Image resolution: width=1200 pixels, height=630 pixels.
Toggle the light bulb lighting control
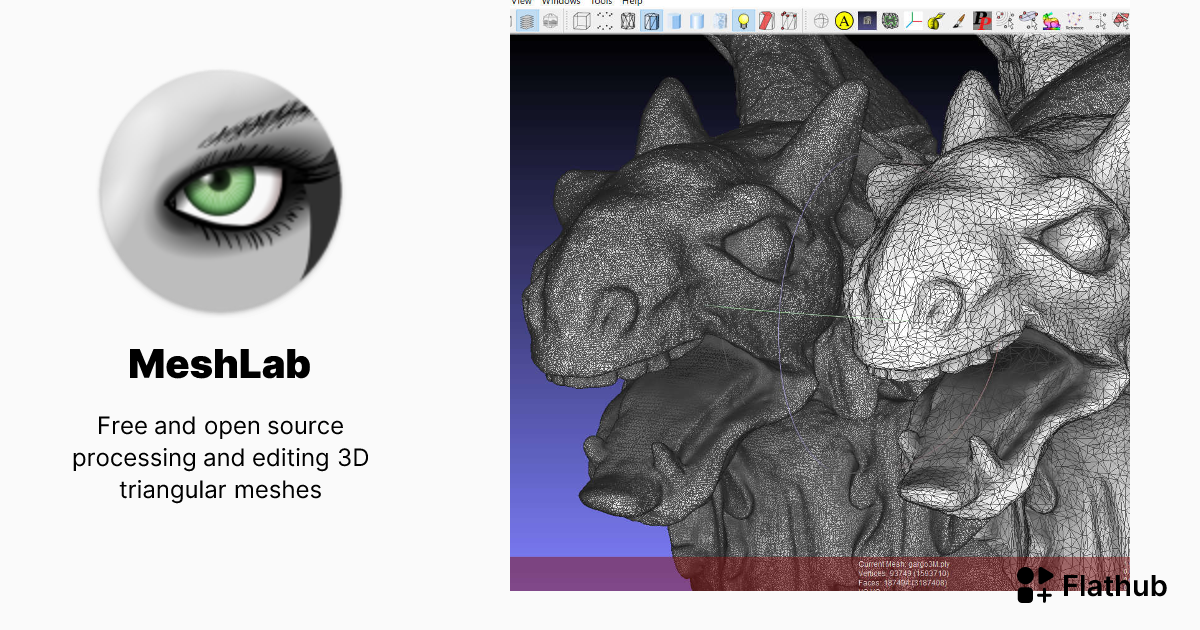(742, 20)
